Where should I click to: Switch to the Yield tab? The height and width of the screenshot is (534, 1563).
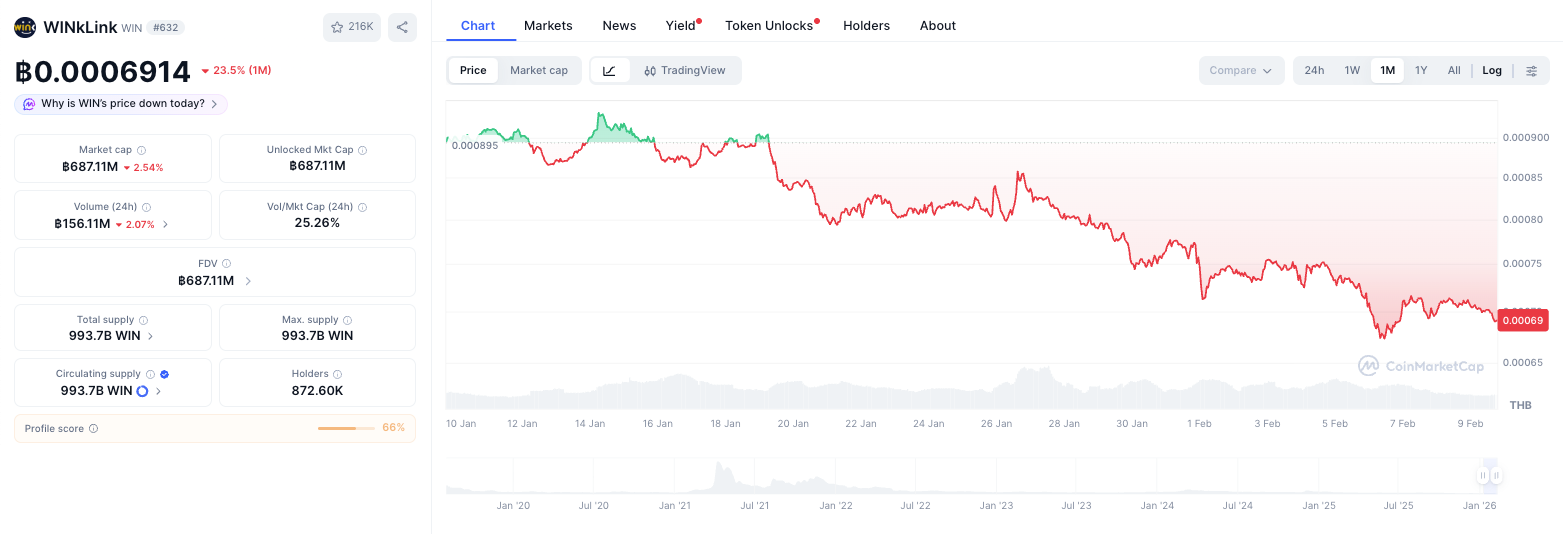tap(681, 25)
